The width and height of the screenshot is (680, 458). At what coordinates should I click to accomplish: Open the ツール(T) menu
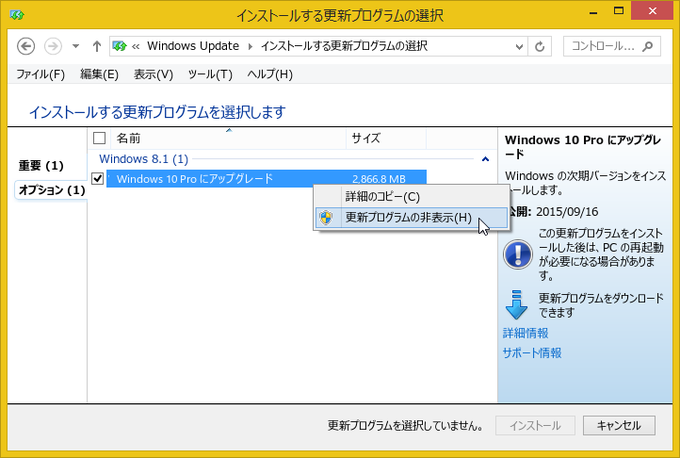click(x=210, y=74)
